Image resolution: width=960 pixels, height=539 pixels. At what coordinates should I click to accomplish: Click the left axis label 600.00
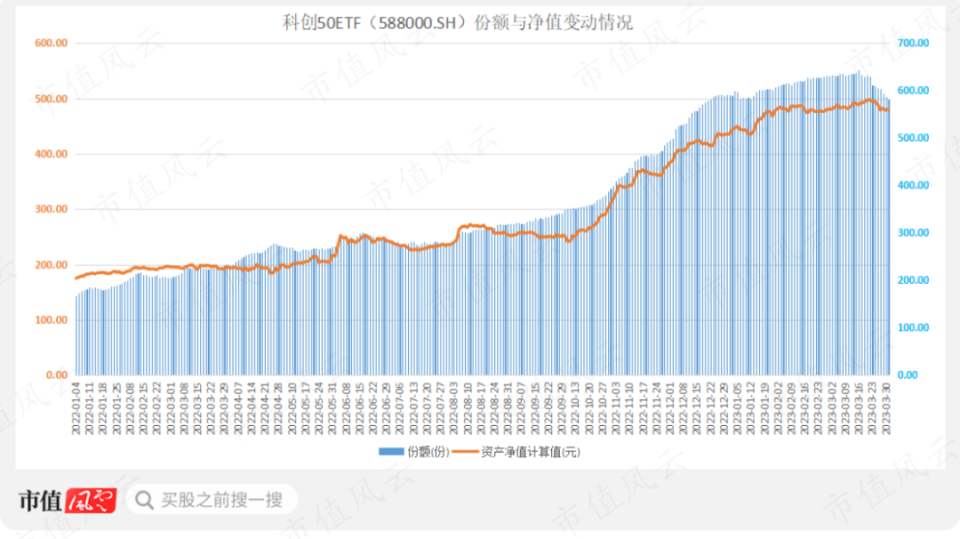coord(50,43)
